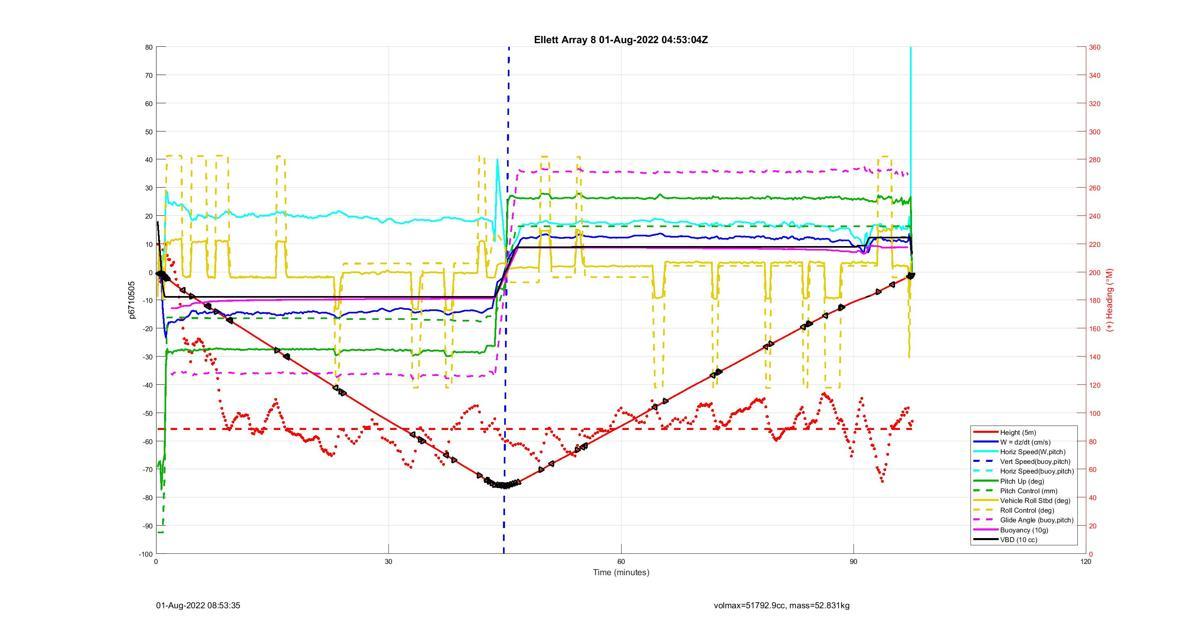This screenshot has width=1200, height=622.
Task: Click the 'Time (minutes)' x-axis label
Action: [x=621, y=573]
